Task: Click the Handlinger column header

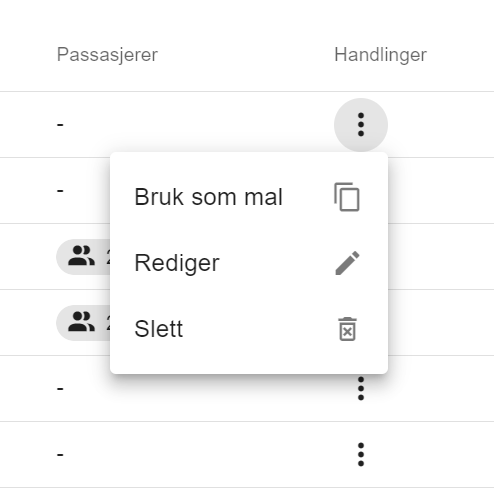Action: coord(380,54)
